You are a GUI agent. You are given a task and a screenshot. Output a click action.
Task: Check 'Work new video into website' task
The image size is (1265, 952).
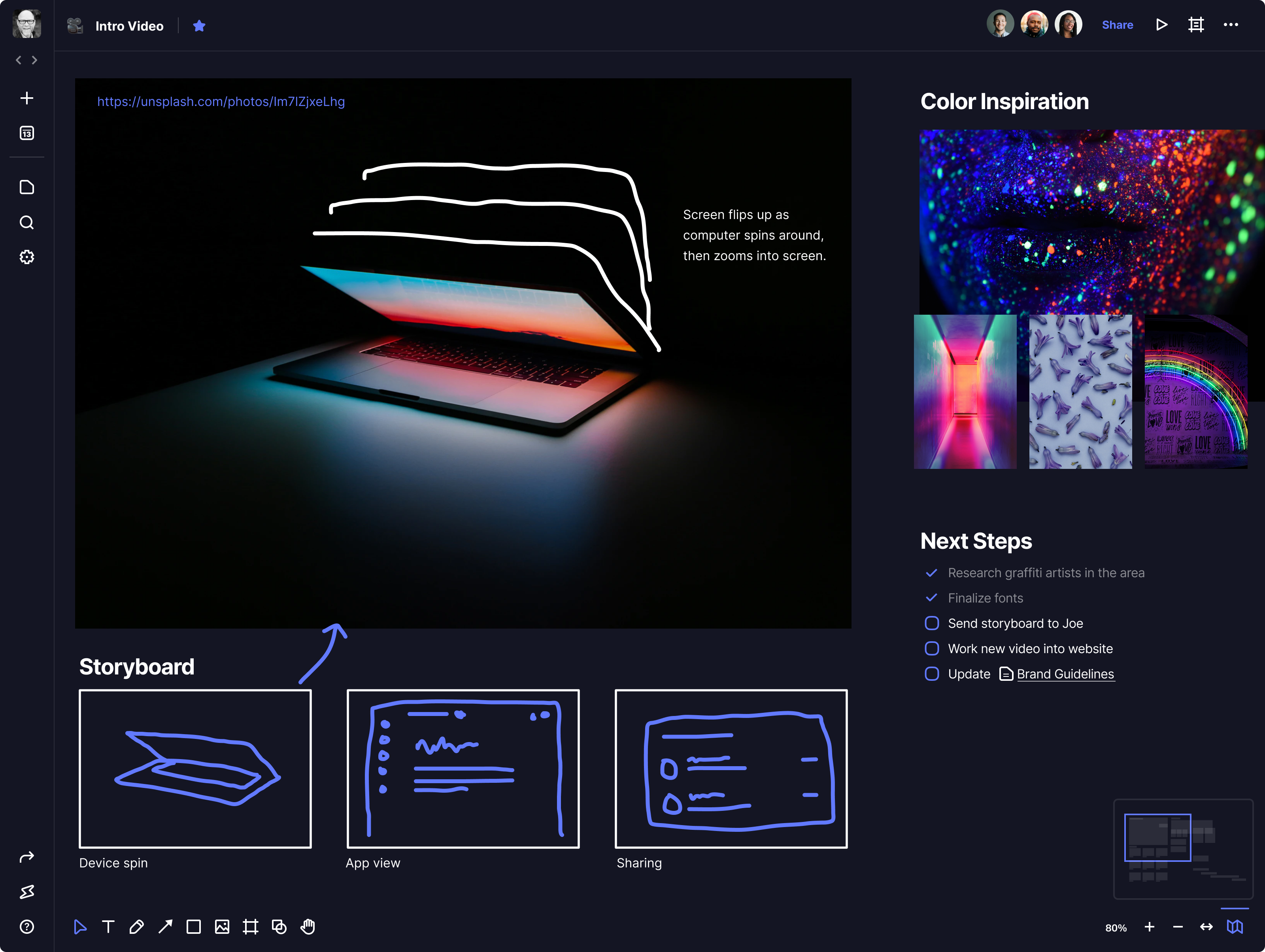(x=932, y=648)
